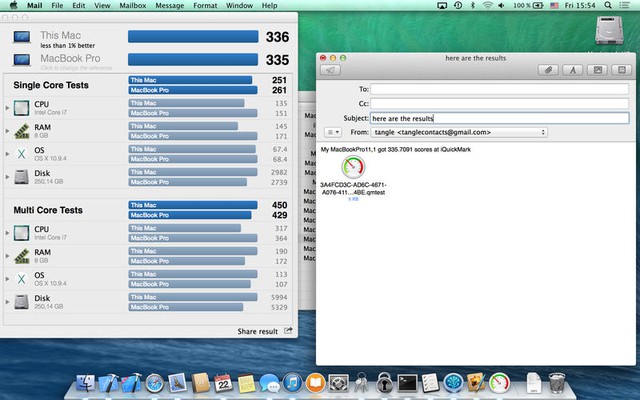Click the Multi Core Tests heading
Image resolution: width=640 pixels, height=400 pixels.
pyautogui.click(x=48, y=210)
